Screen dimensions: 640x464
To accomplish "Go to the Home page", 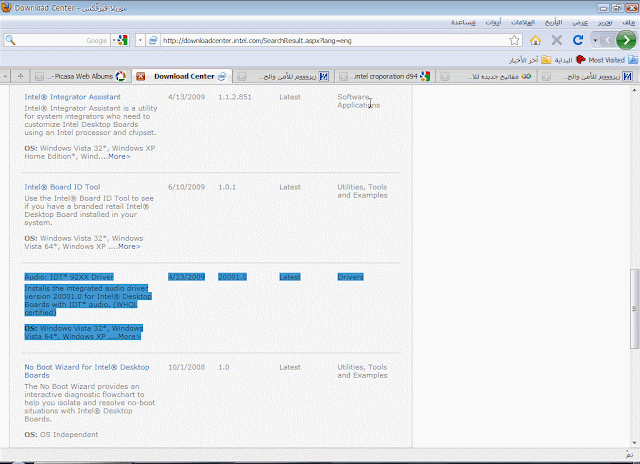I will click(x=536, y=40).
